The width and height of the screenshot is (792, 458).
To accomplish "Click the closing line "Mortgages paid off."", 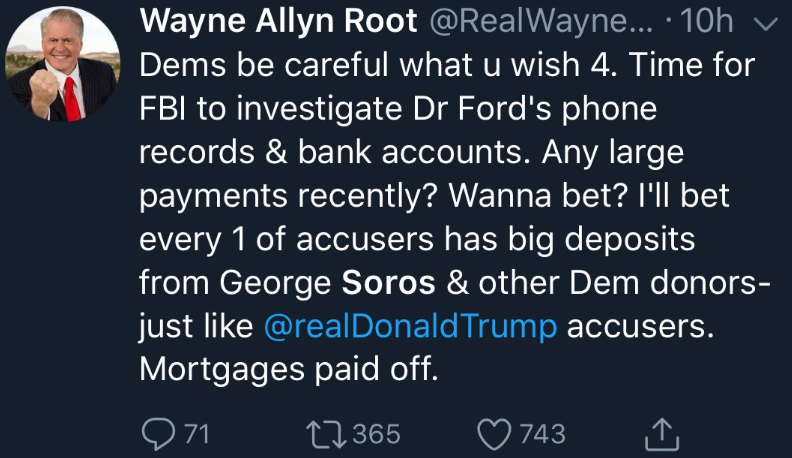I will (x=289, y=370).
